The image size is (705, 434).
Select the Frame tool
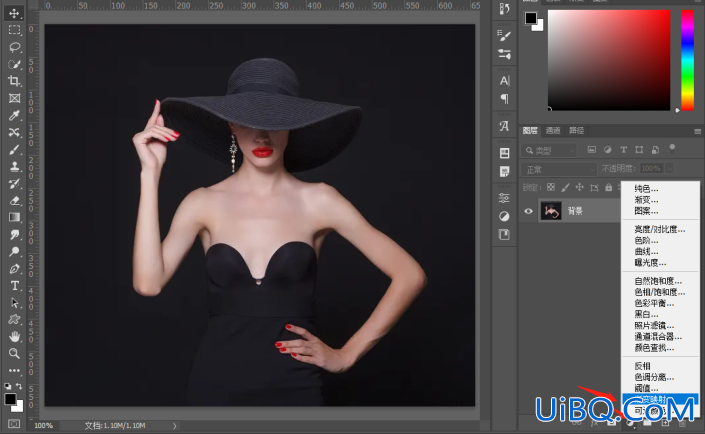14,98
